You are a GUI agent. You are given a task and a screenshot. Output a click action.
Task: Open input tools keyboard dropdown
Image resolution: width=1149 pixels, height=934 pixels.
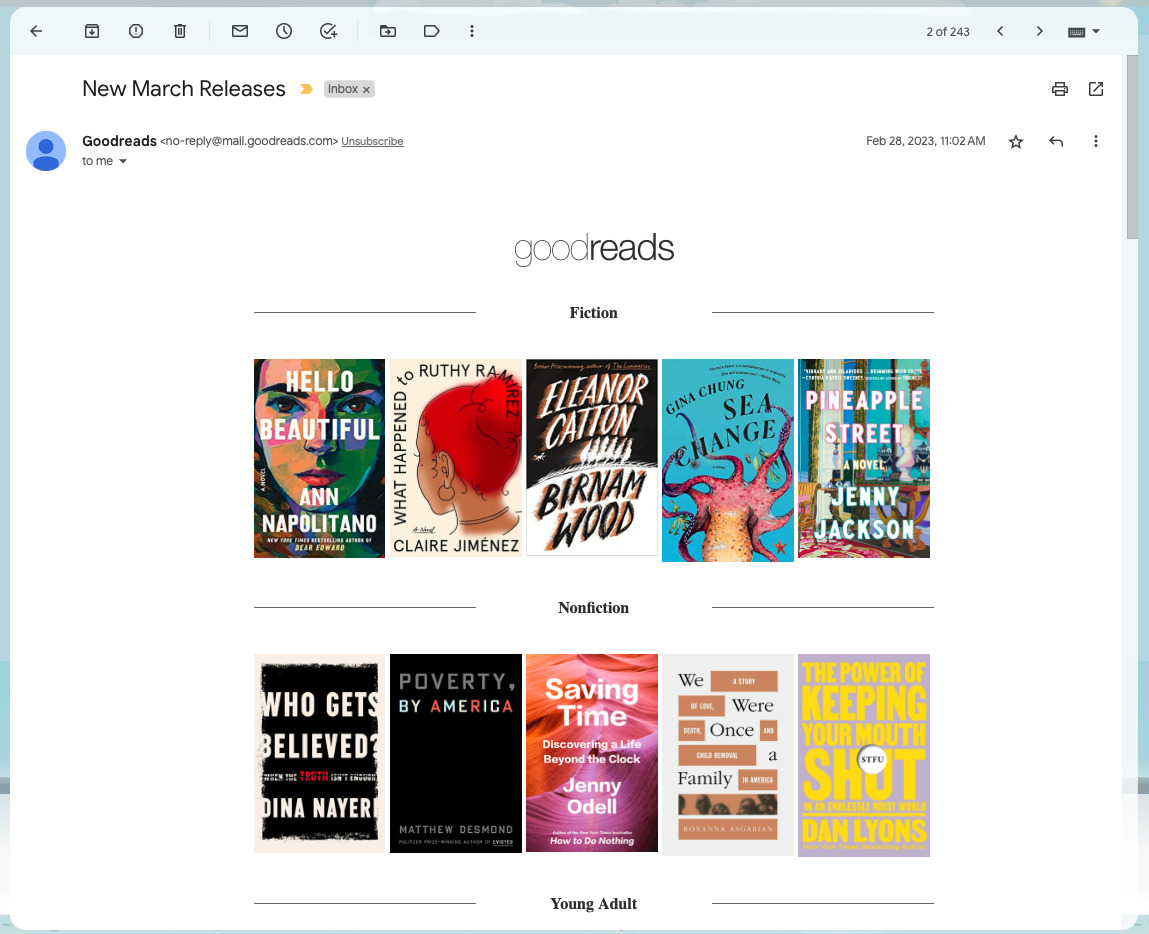(x=1084, y=31)
